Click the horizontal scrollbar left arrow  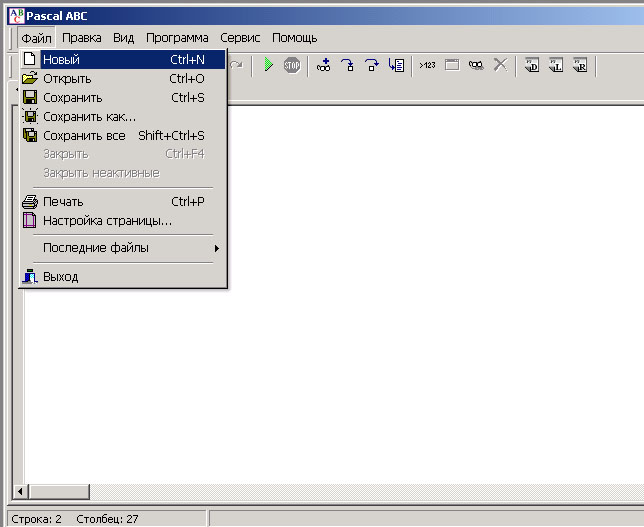tap(20, 491)
